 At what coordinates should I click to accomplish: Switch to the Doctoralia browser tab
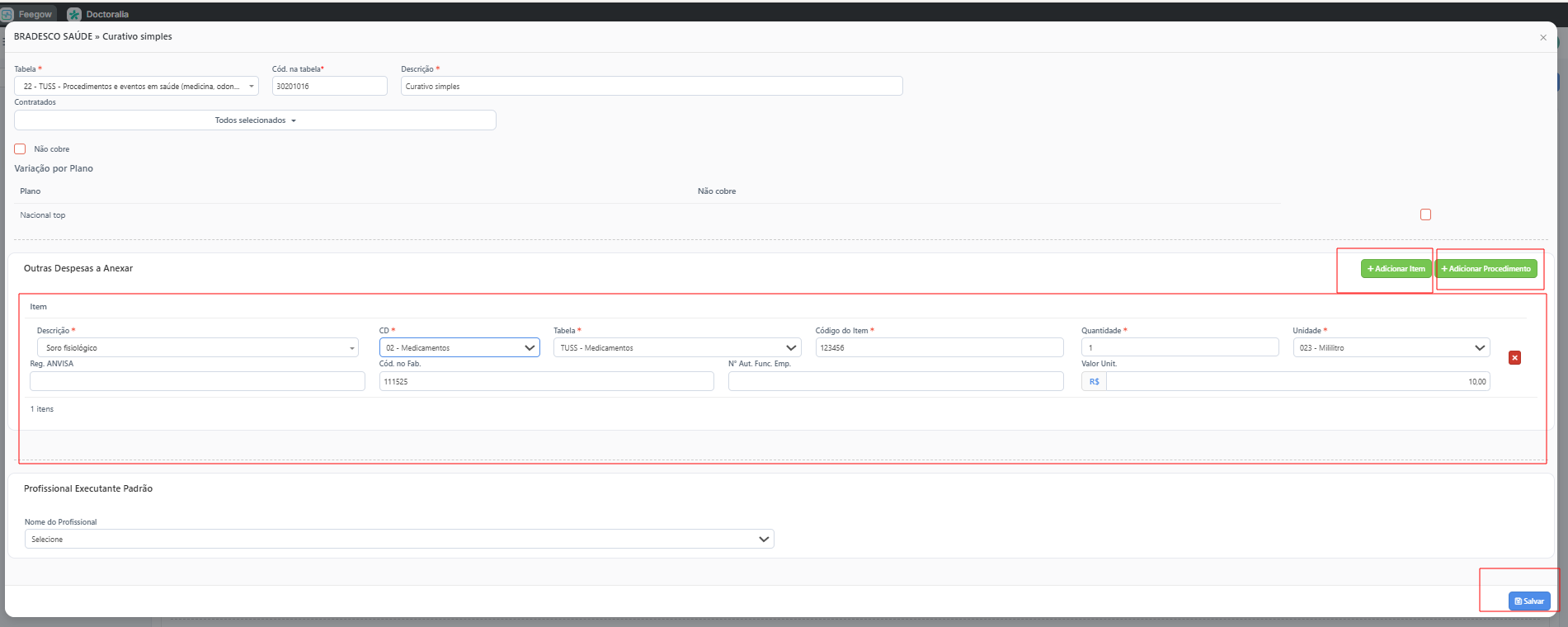[98, 14]
